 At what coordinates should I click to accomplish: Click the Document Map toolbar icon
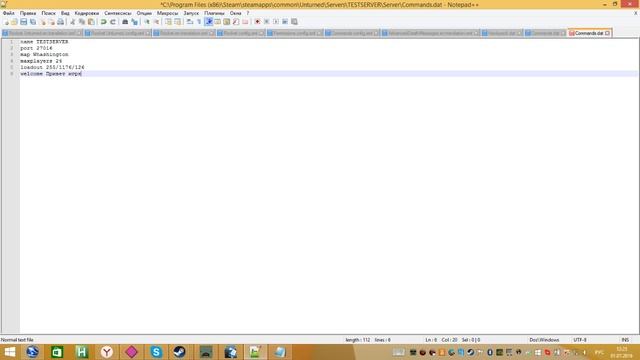(227, 22)
